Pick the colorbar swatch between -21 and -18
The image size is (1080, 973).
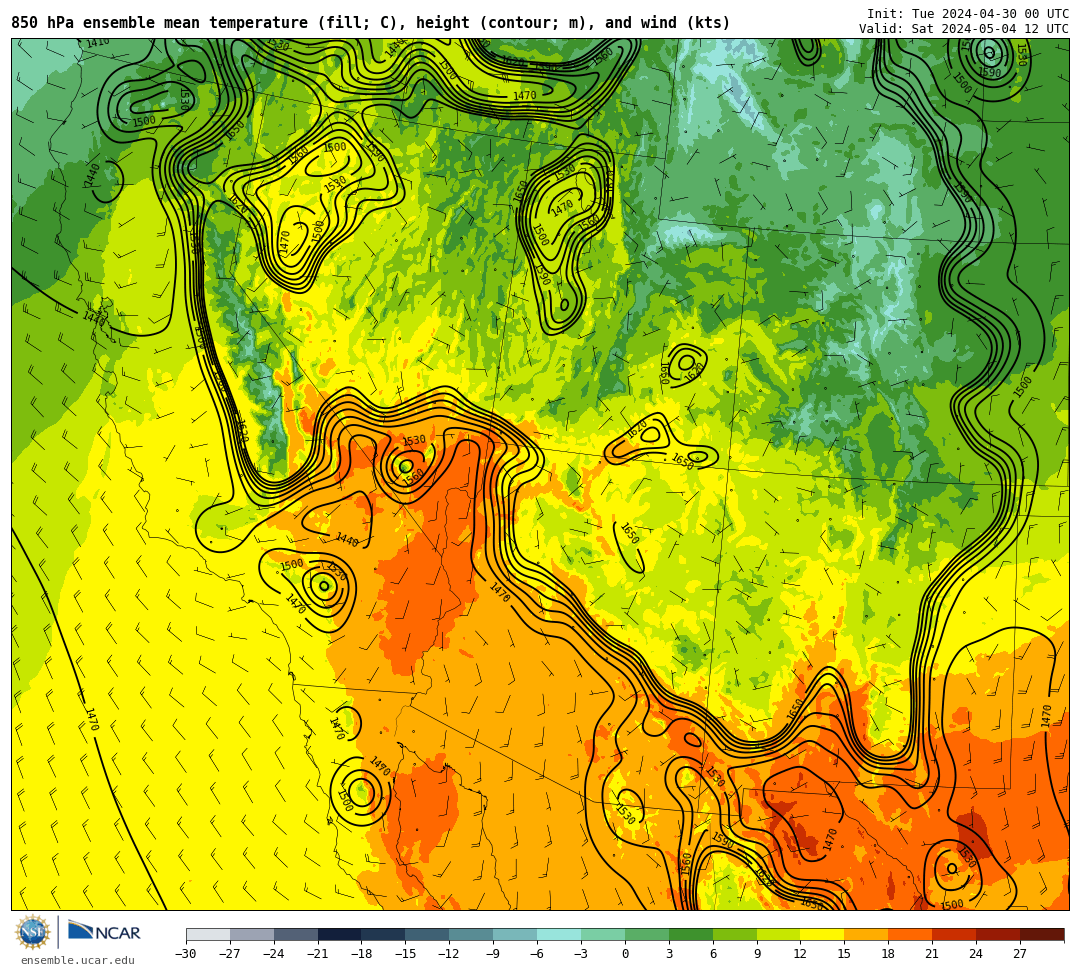(340, 934)
